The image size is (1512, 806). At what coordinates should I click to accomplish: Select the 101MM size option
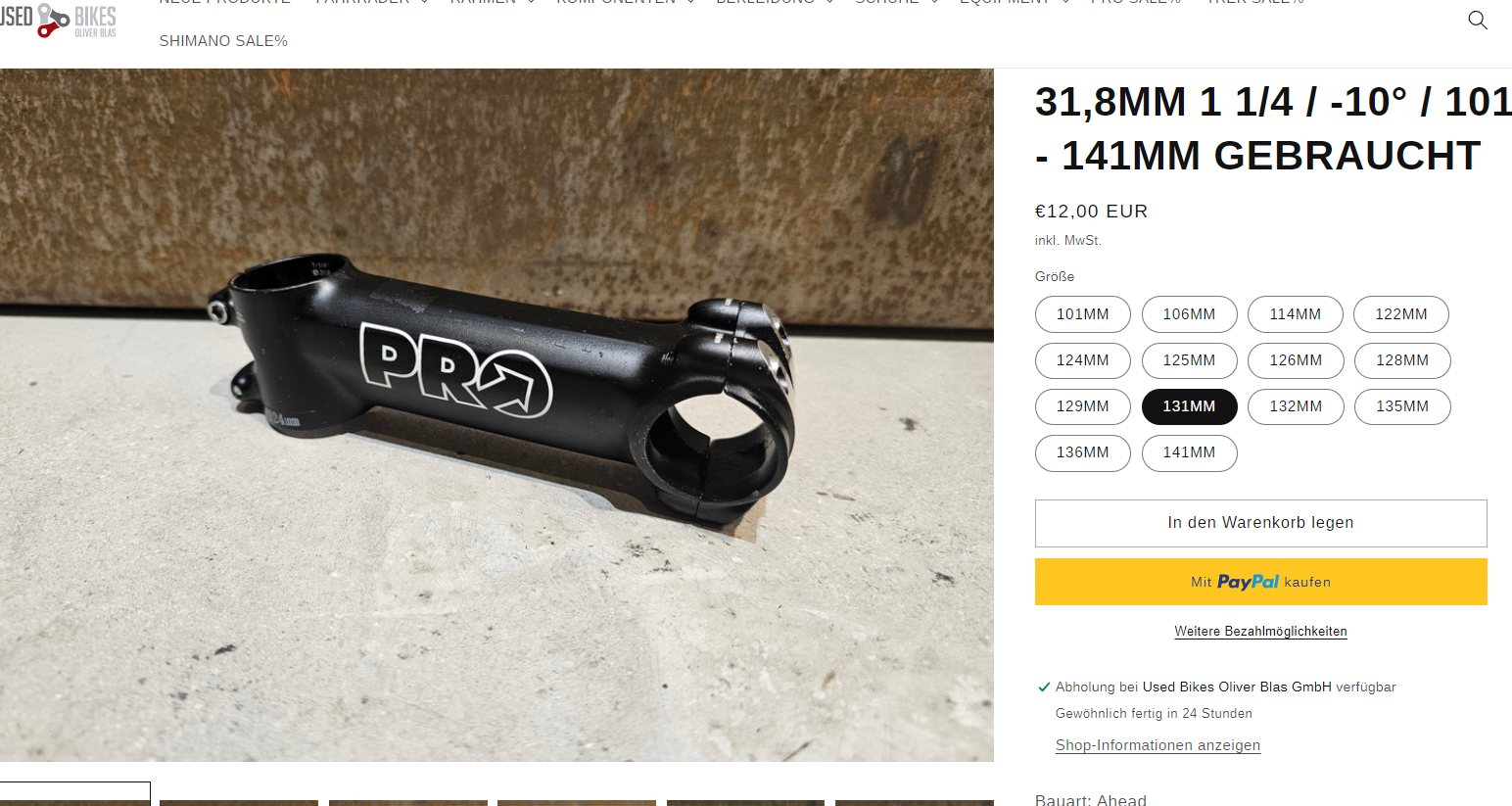click(1083, 314)
